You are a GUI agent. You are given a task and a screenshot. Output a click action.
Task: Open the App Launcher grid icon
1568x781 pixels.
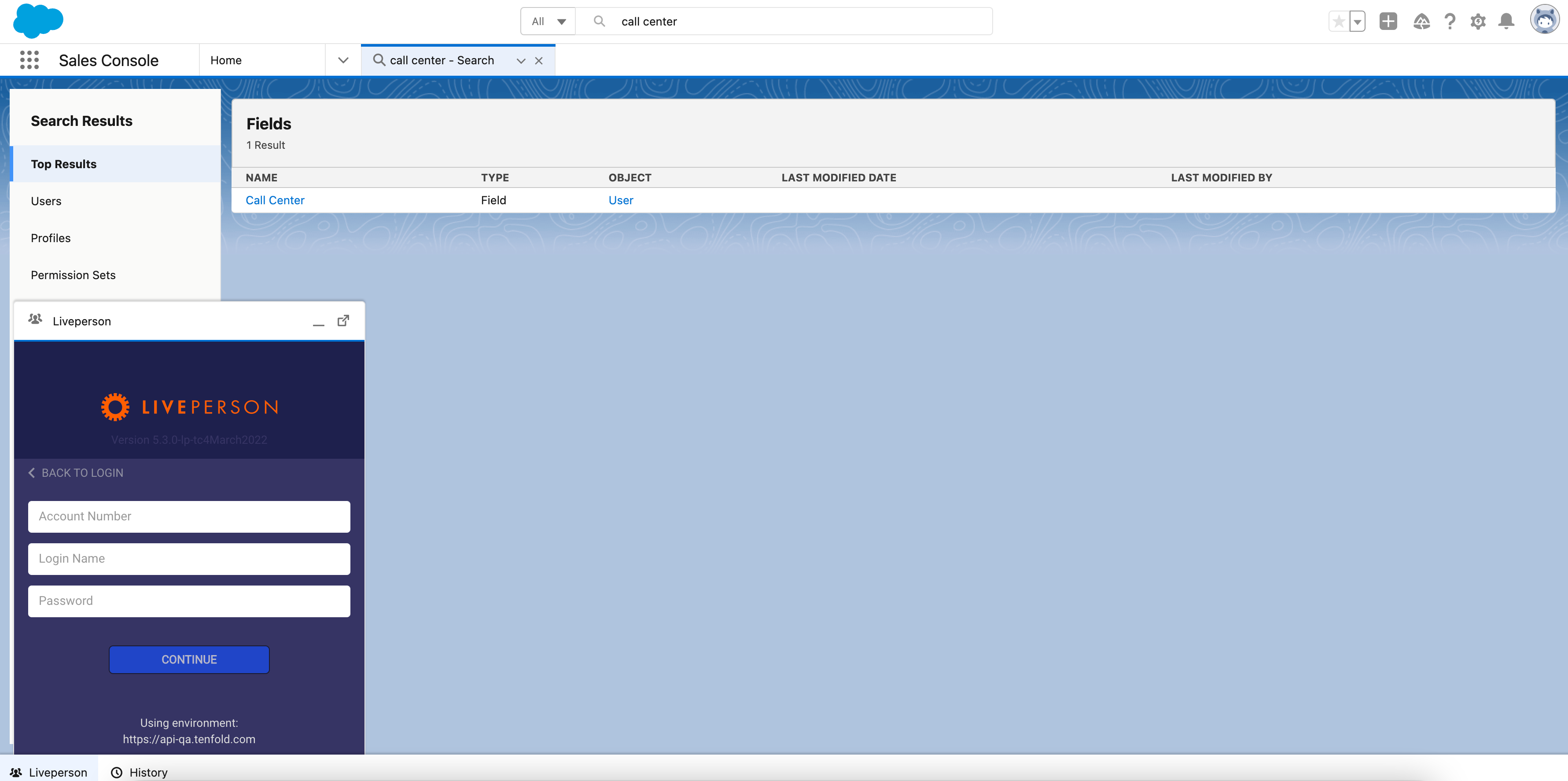coord(29,60)
